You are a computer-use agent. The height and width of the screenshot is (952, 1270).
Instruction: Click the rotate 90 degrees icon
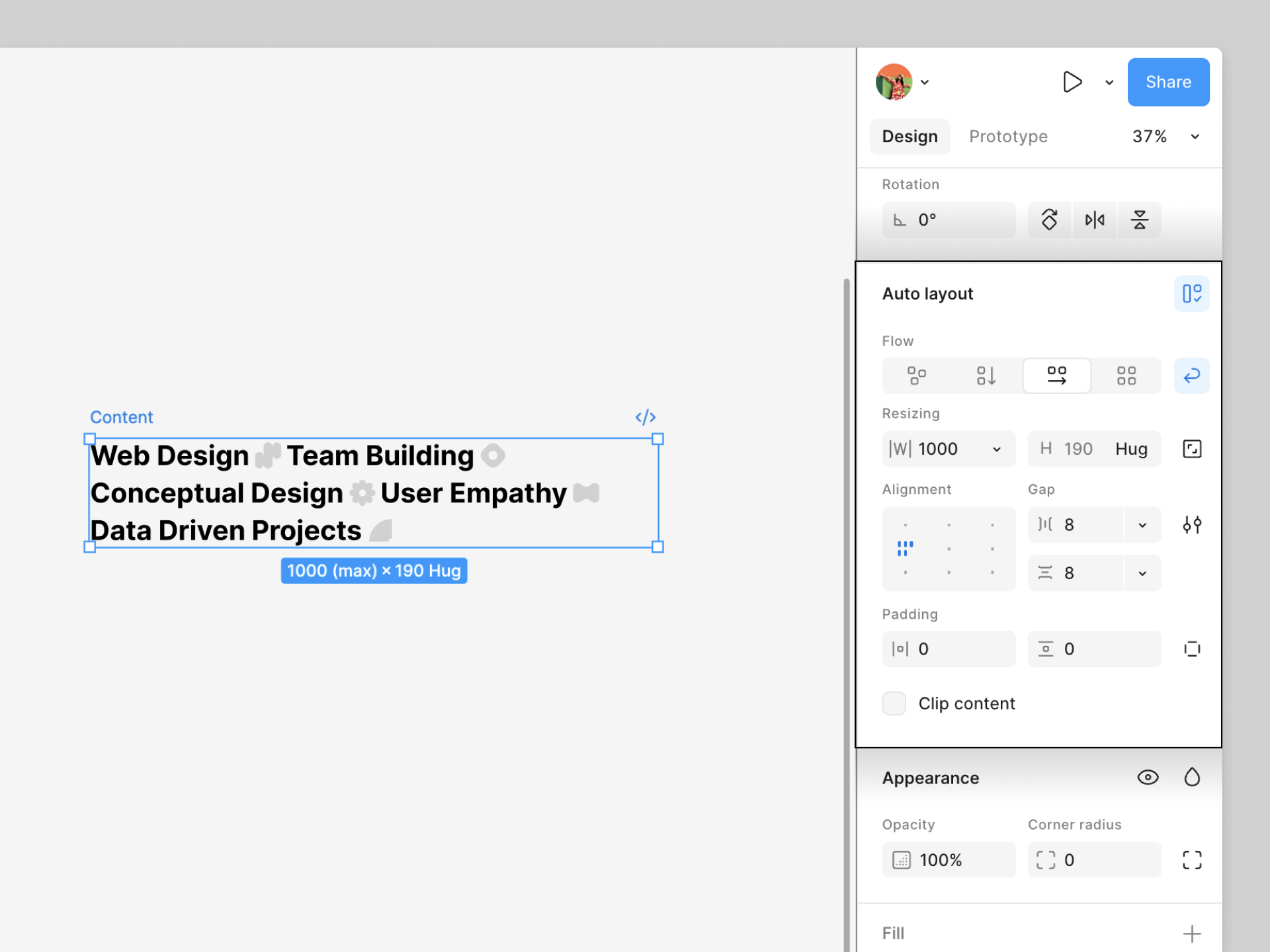pos(1050,220)
